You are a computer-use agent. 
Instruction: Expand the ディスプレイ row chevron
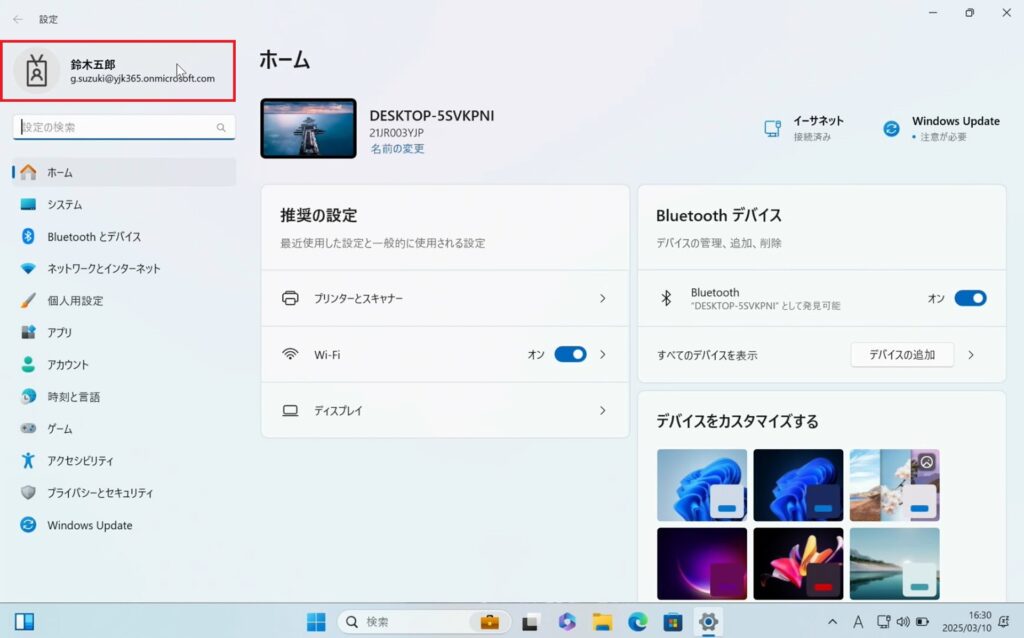[602, 411]
